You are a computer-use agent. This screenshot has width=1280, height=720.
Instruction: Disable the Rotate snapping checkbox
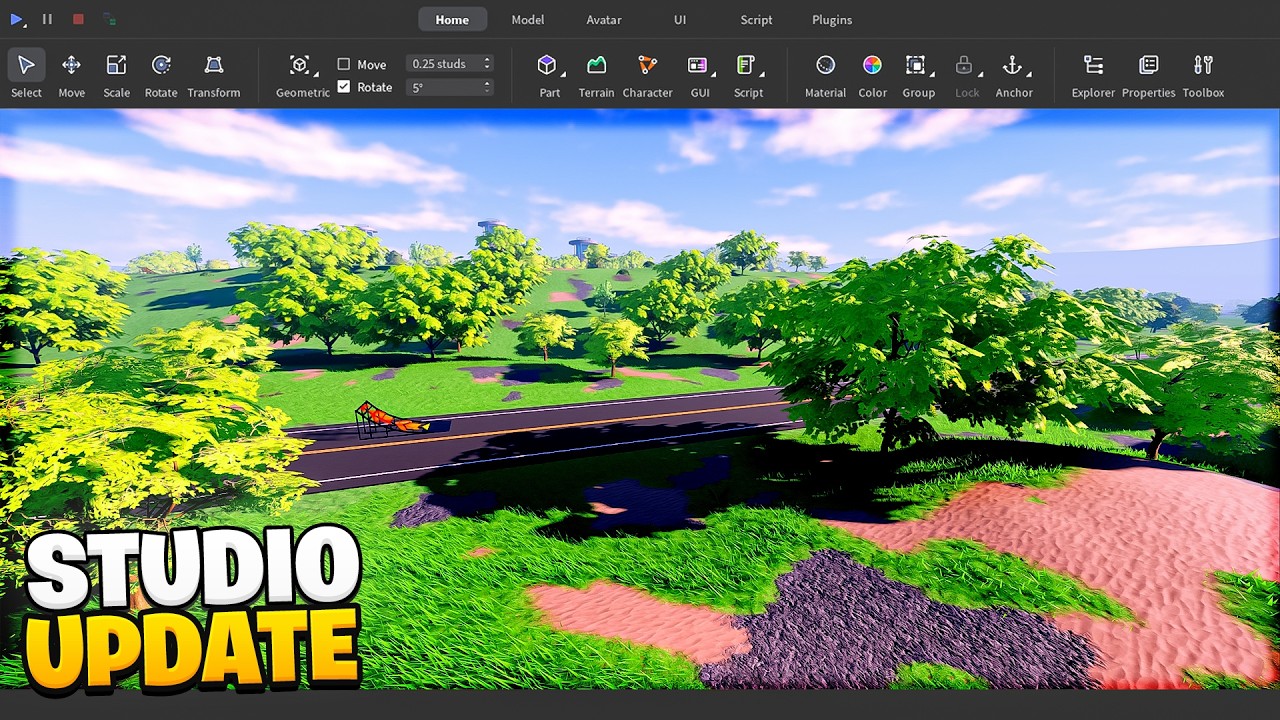(x=344, y=87)
